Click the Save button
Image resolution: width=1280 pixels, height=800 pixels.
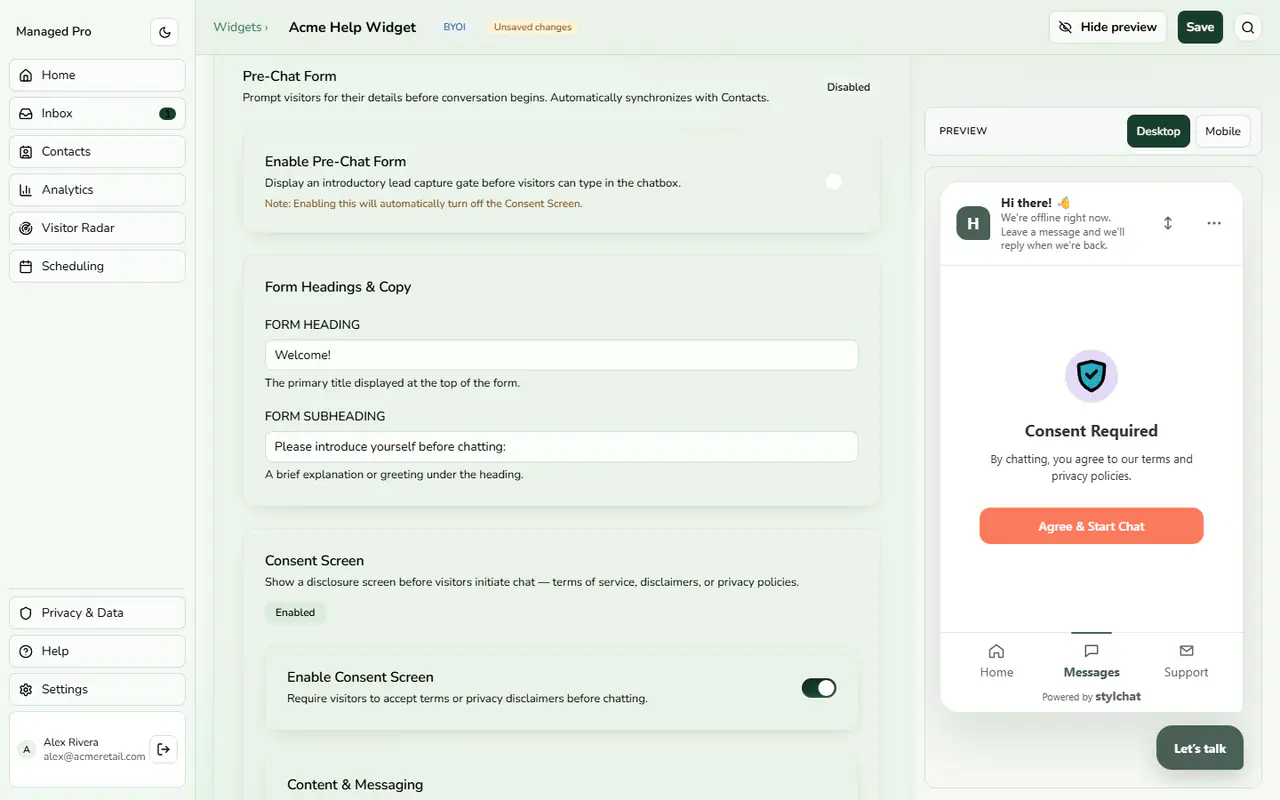click(x=1200, y=27)
